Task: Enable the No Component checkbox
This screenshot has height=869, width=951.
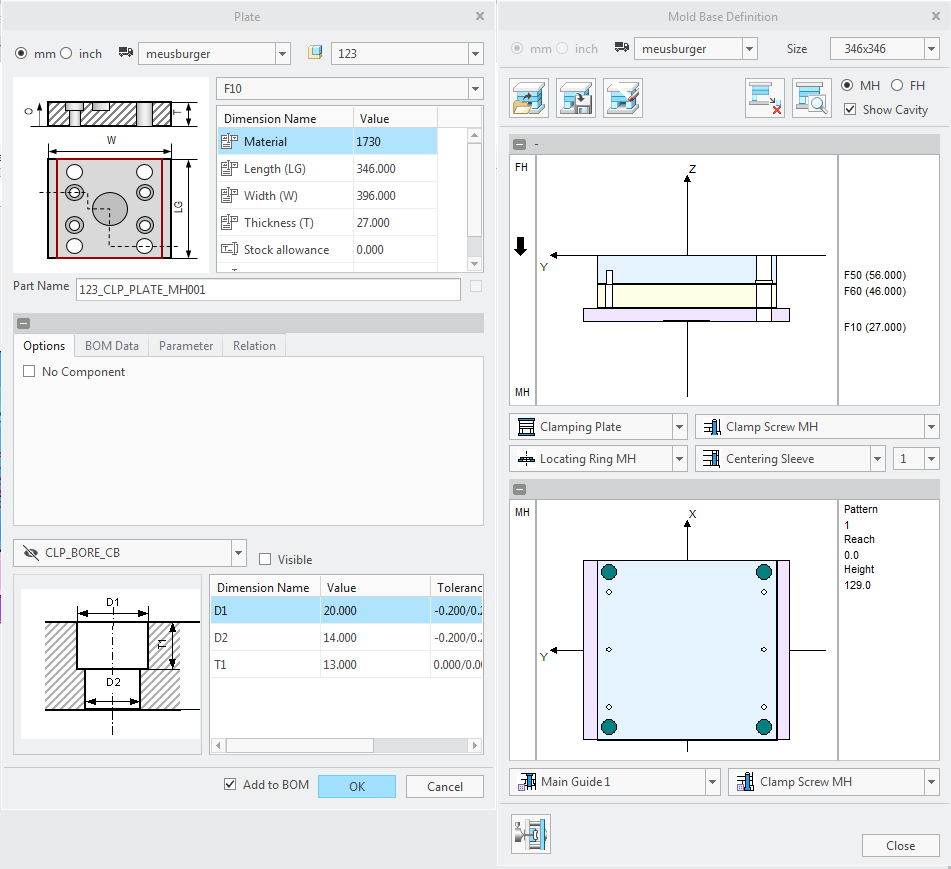Action: coord(29,372)
